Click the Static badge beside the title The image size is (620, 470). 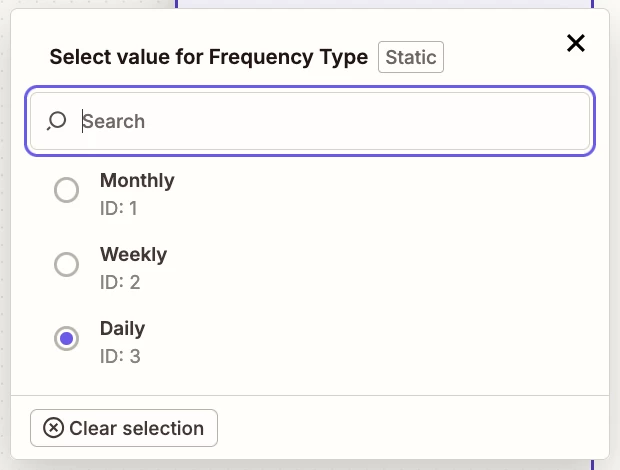(411, 57)
